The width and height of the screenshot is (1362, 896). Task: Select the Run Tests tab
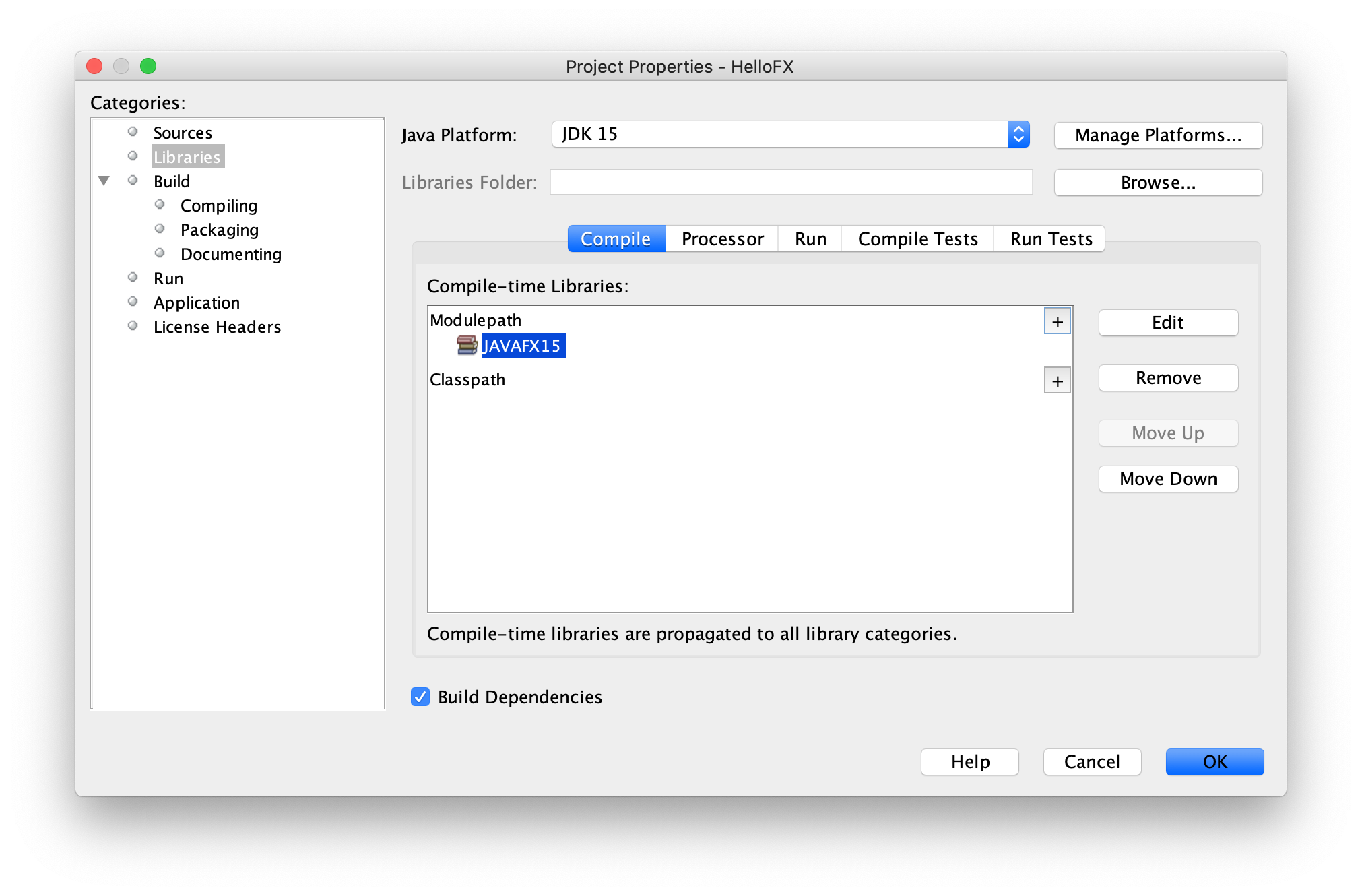[1051, 239]
